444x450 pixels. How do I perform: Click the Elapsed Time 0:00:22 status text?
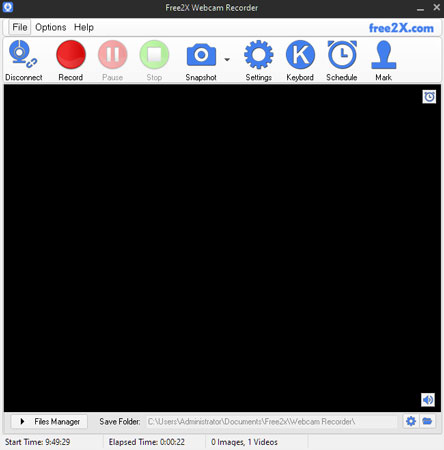pos(147,442)
